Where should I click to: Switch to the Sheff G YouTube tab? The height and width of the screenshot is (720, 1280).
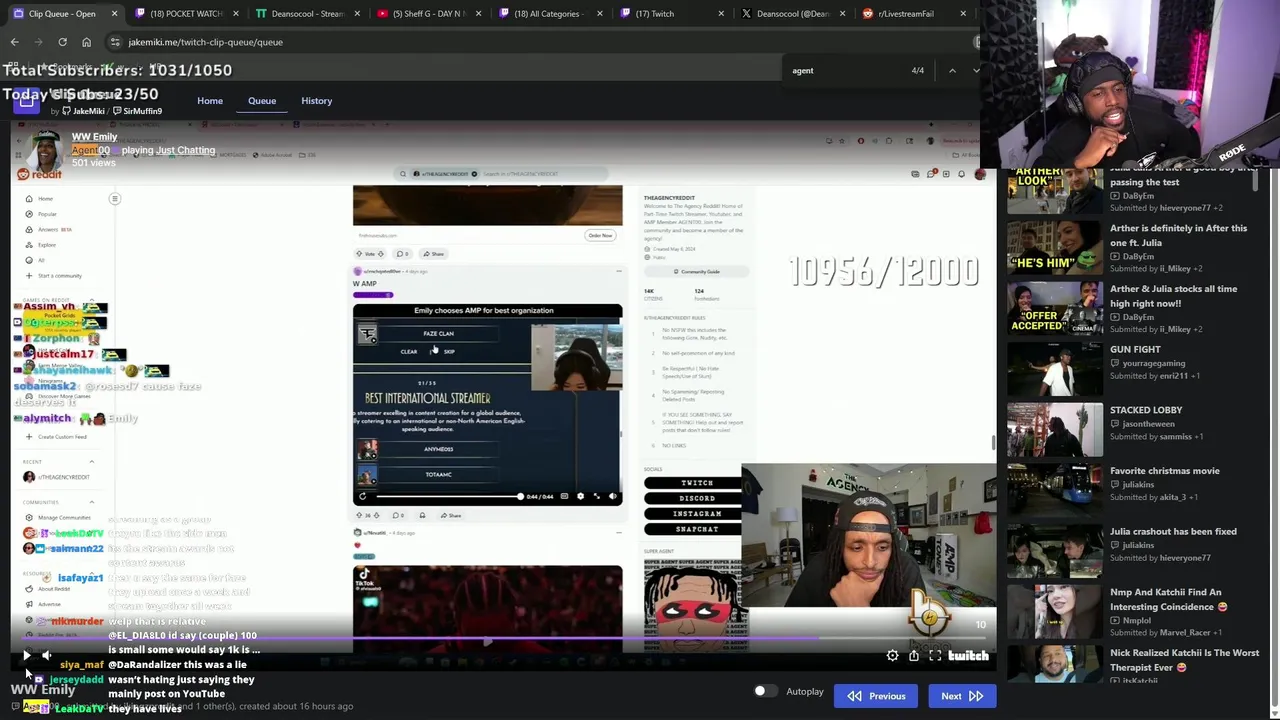[429, 14]
